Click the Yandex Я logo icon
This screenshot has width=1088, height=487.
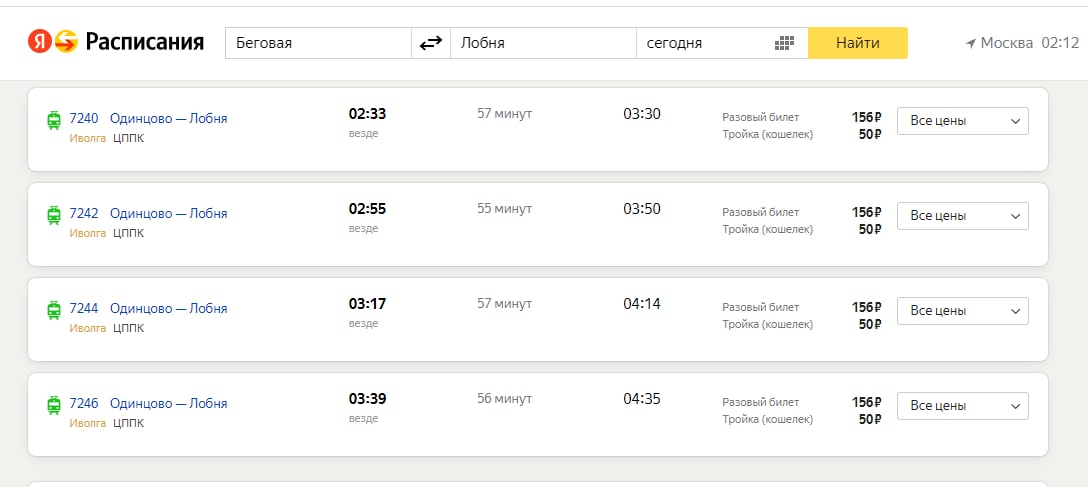39,42
